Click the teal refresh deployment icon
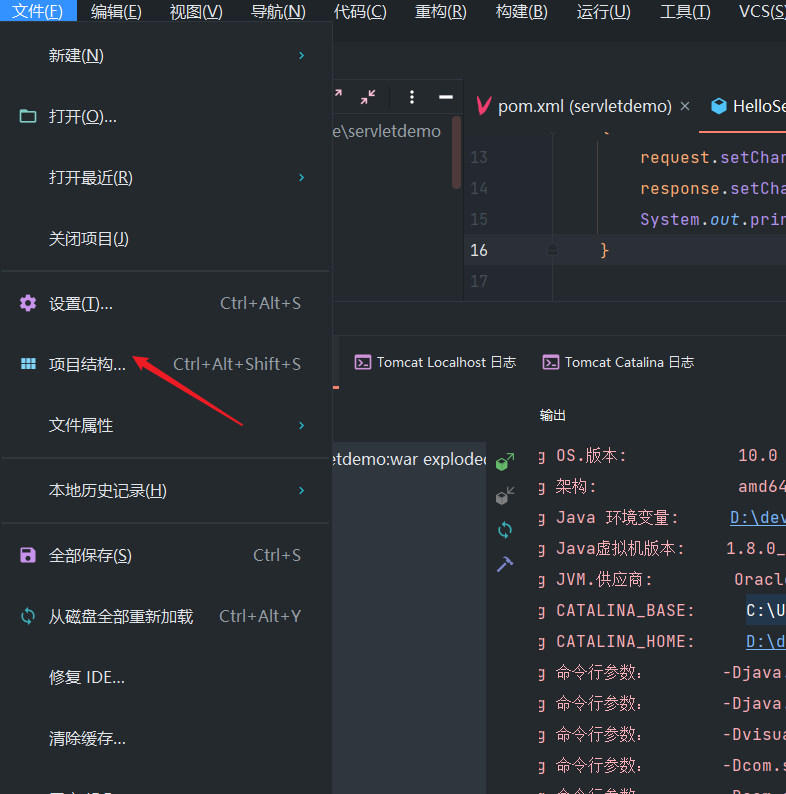The image size is (786, 794). [x=505, y=530]
